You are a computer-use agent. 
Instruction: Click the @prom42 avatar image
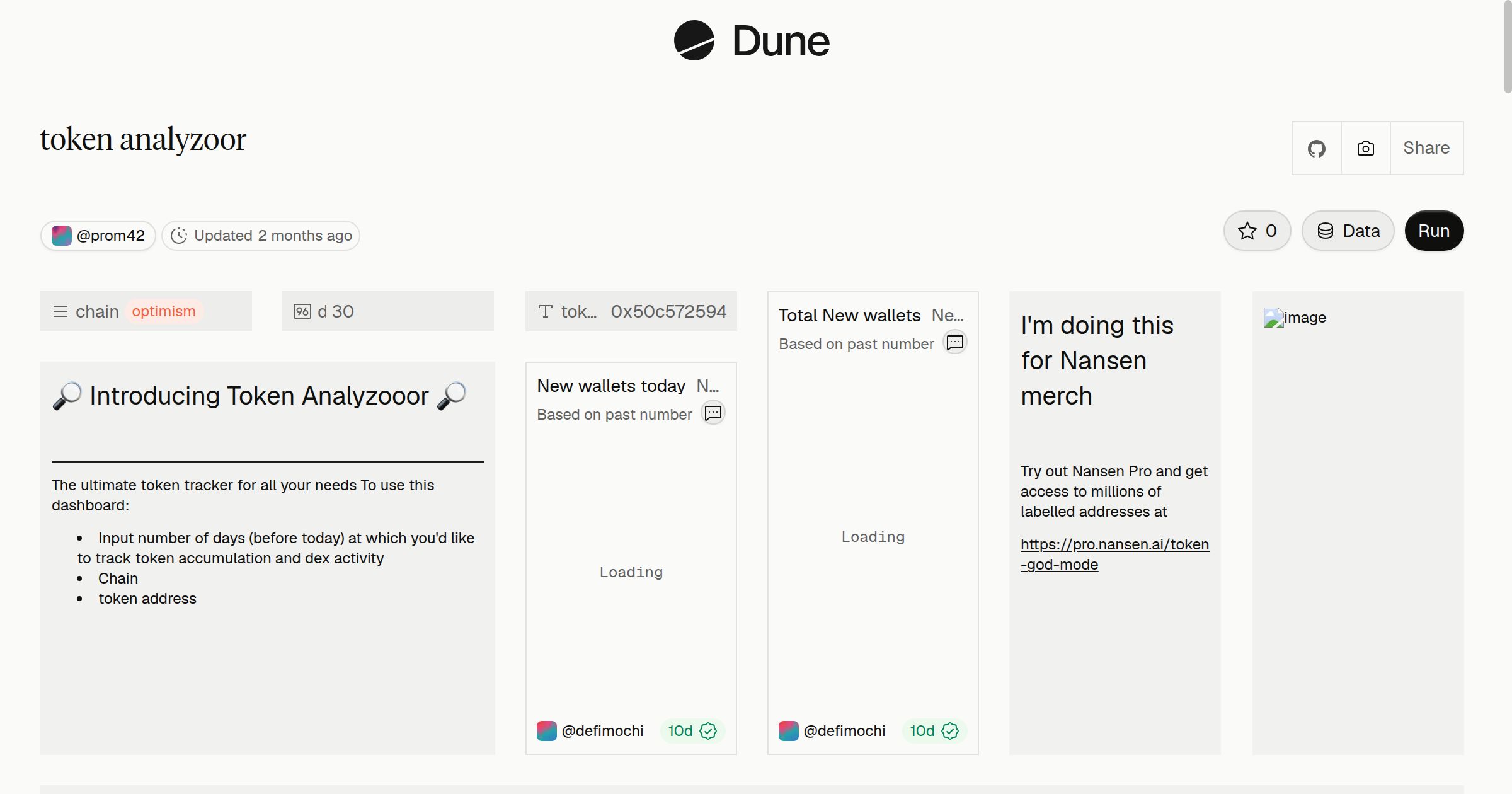tap(61, 236)
